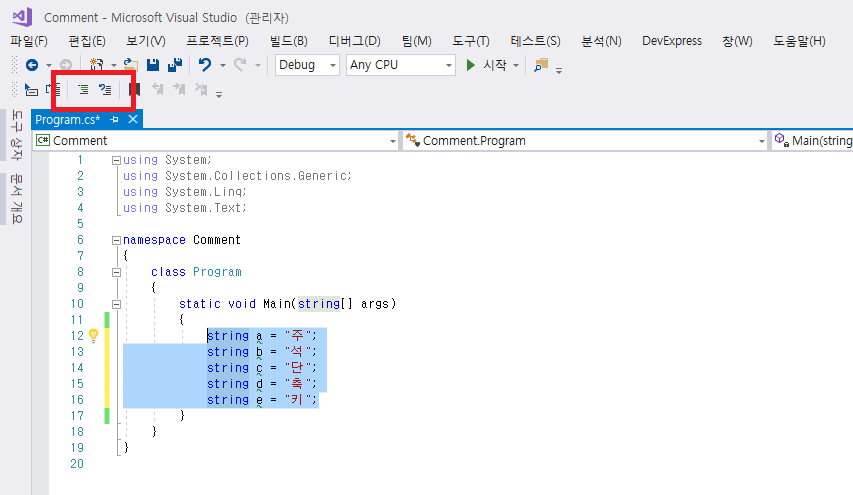Toggle a bookmark with the bookmark icon
This screenshot has width=853, height=495.
[134, 89]
